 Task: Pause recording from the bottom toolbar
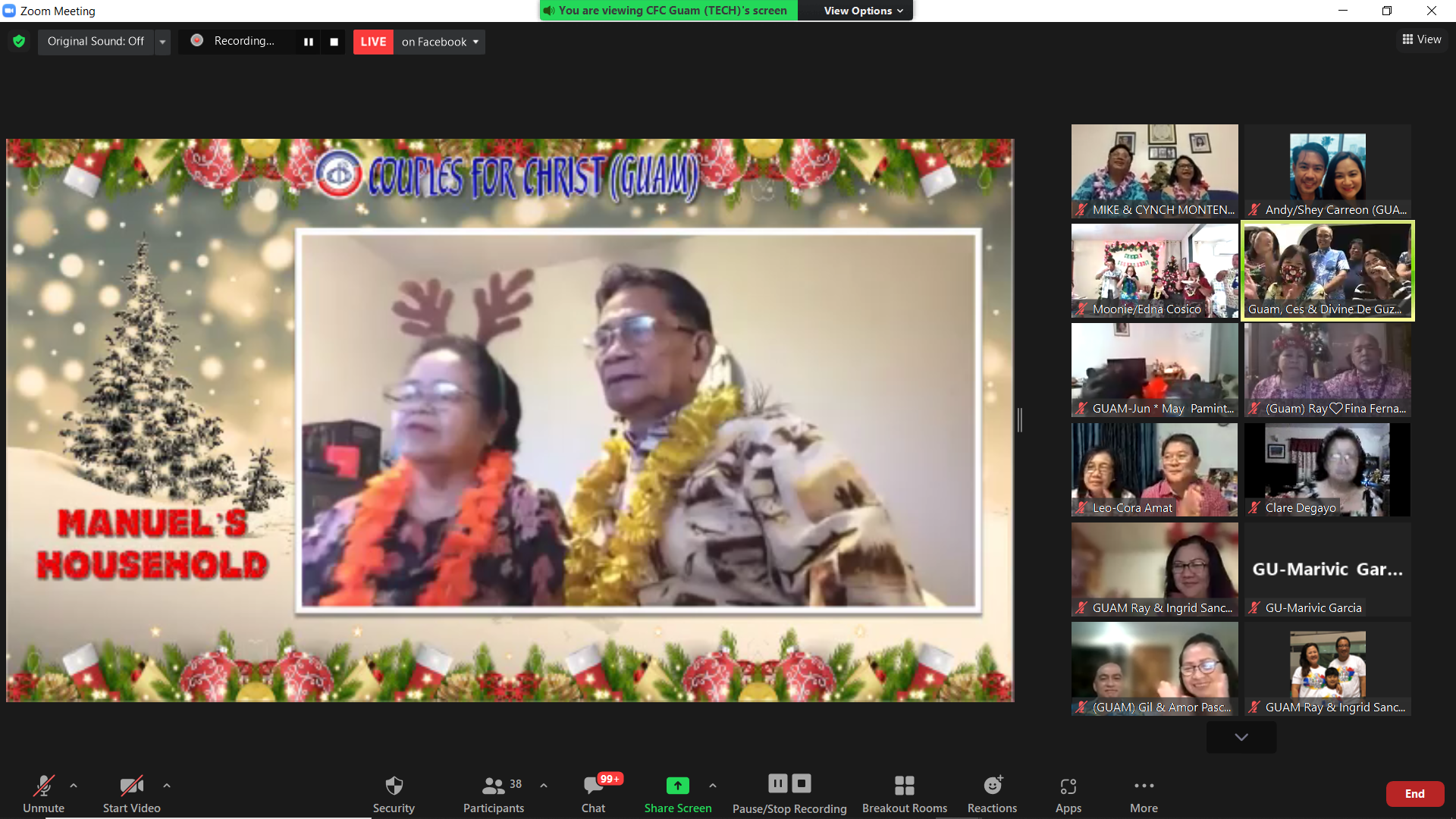(778, 783)
